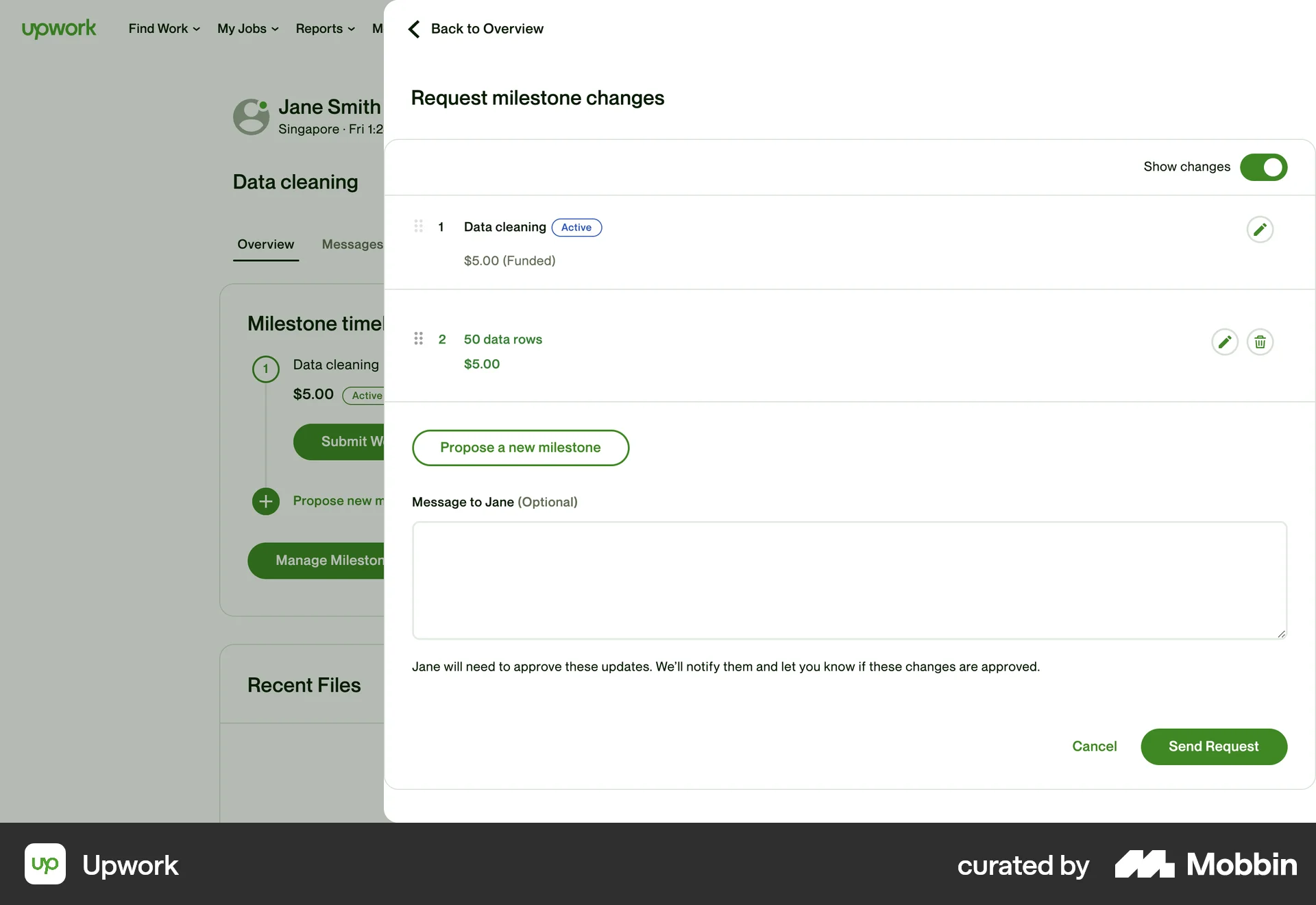
Task: Grab the drag handle for the Data cleaning milestone
Action: (418, 226)
